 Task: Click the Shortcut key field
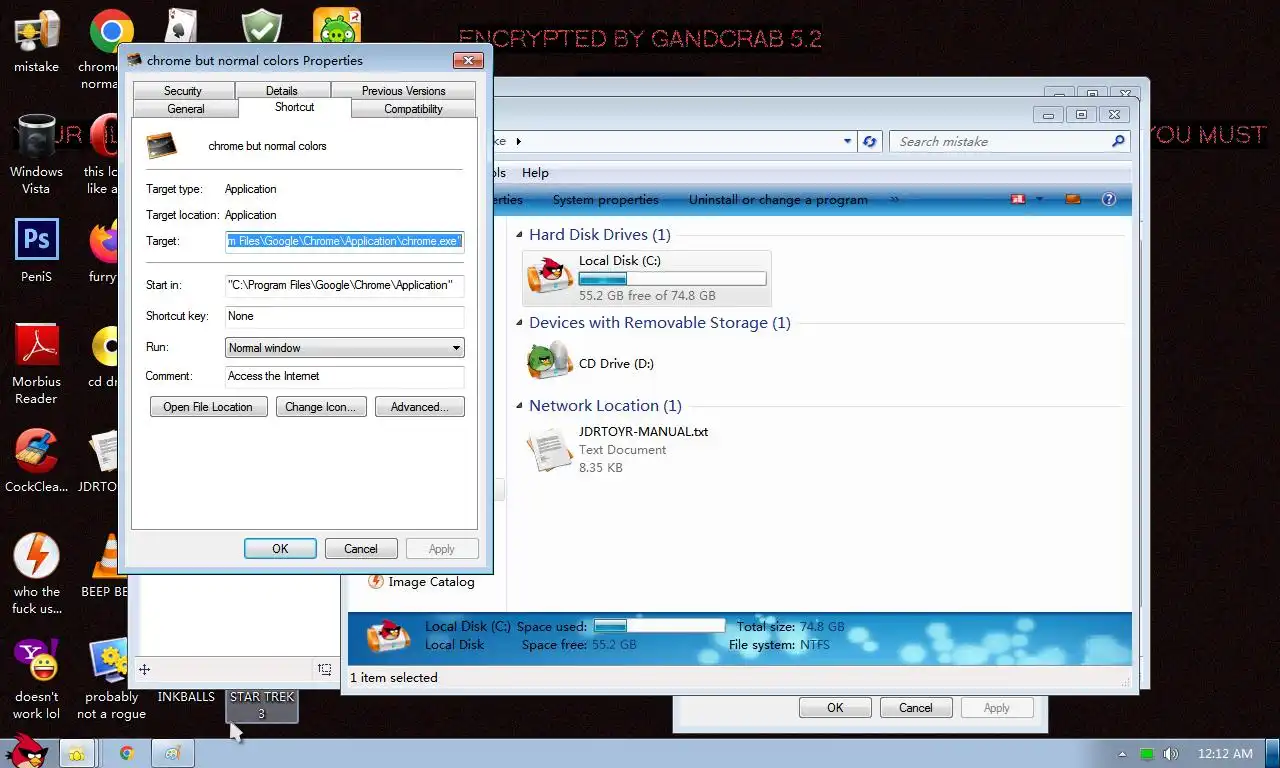[x=345, y=316]
